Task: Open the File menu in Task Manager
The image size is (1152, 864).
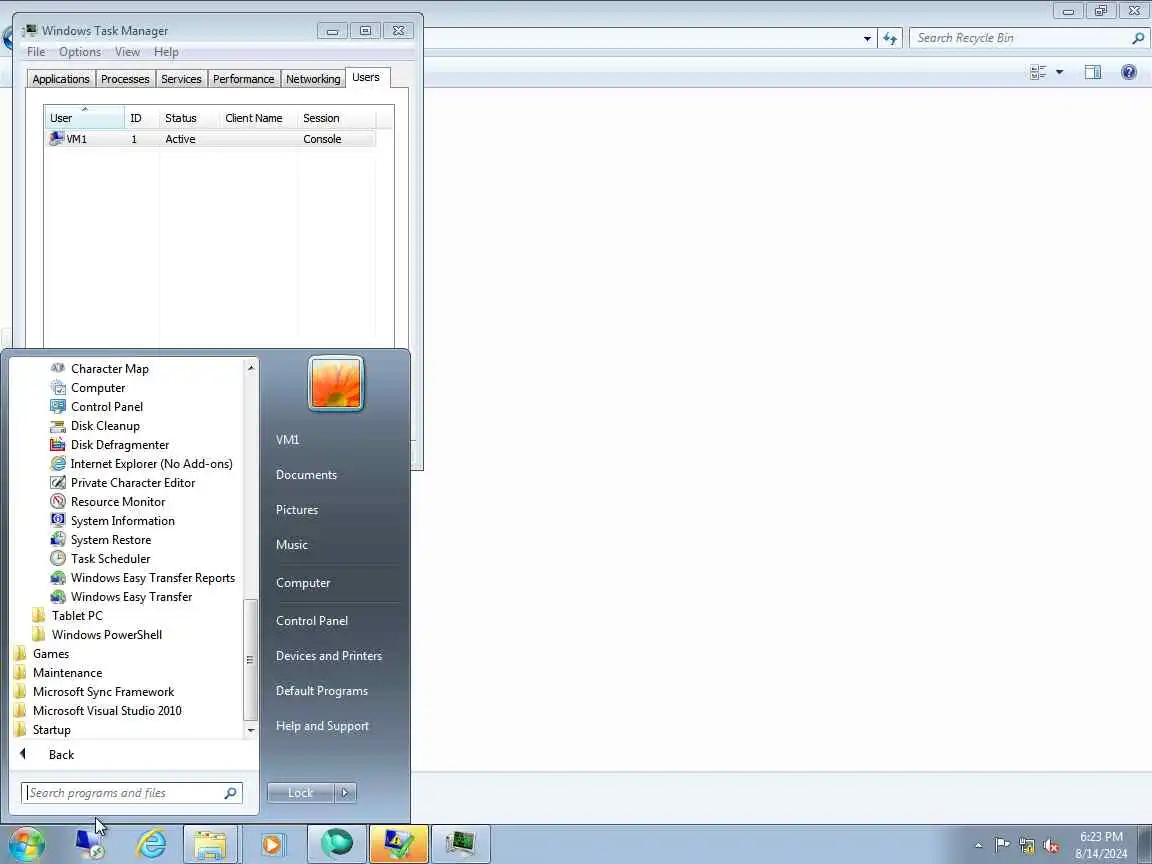Action: tap(36, 51)
